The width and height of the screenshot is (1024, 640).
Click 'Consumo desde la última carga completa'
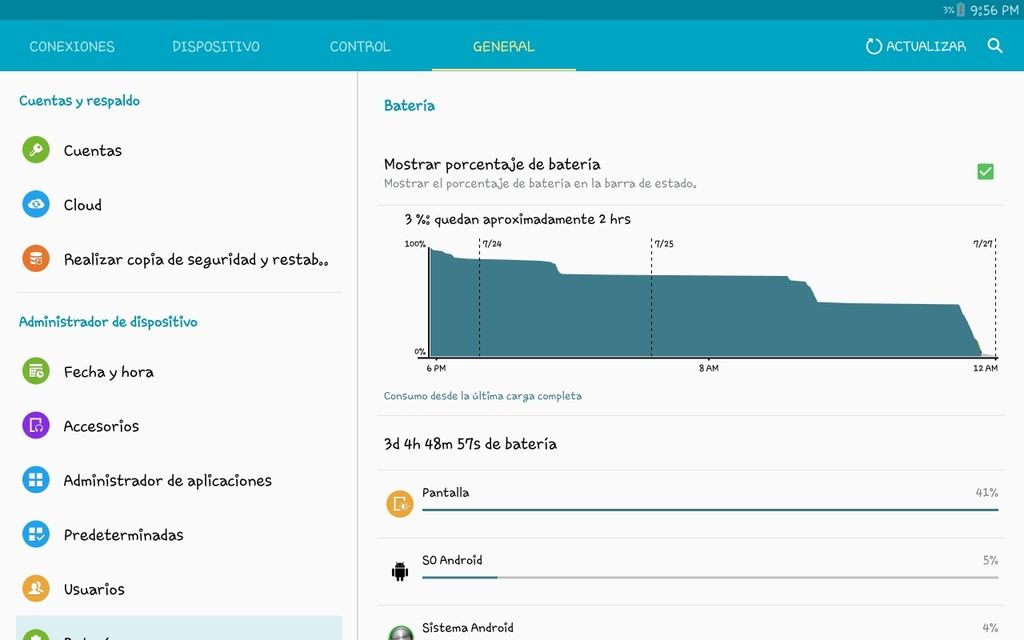pyautogui.click(x=483, y=396)
